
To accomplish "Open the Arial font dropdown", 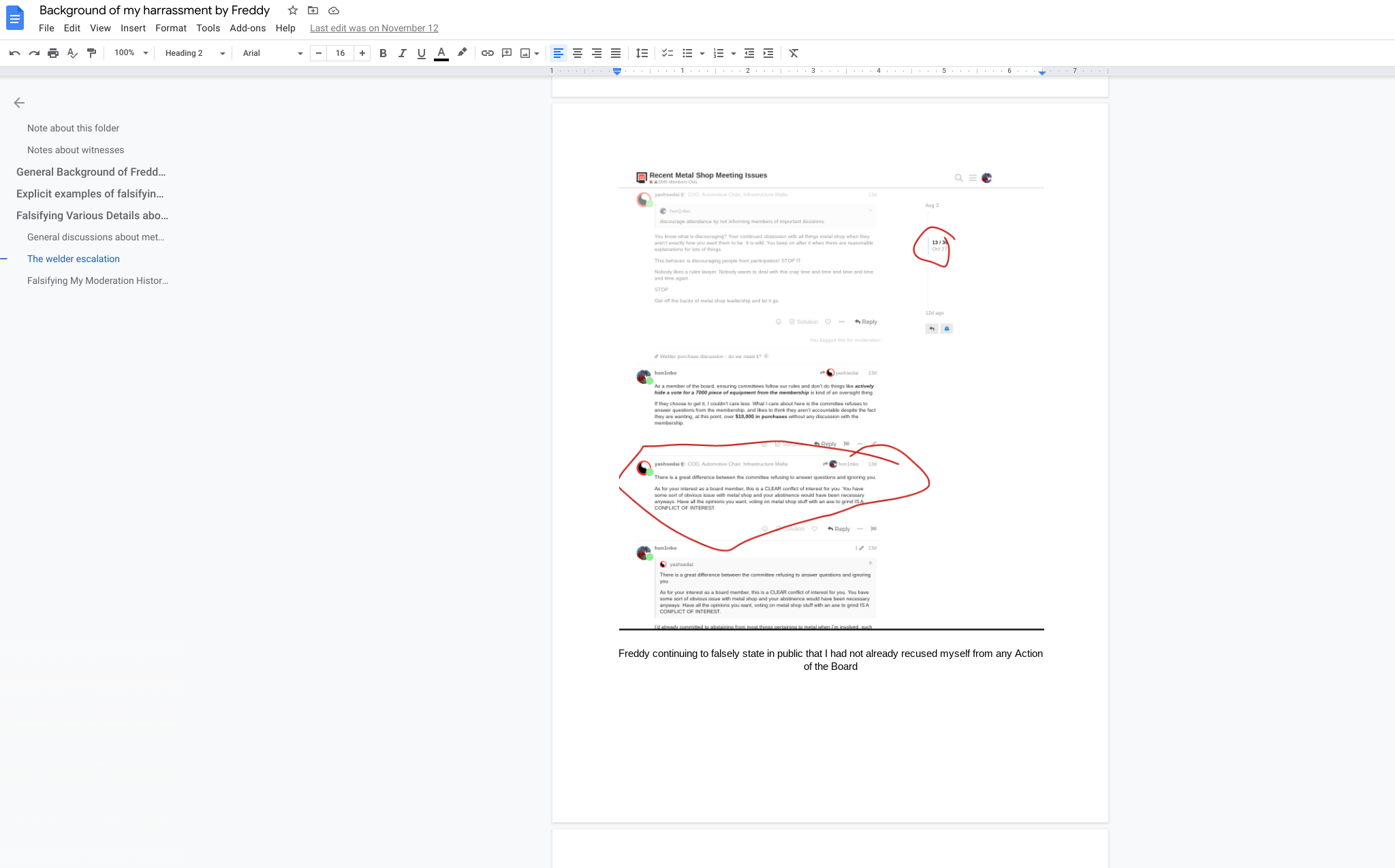I will pos(272,53).
